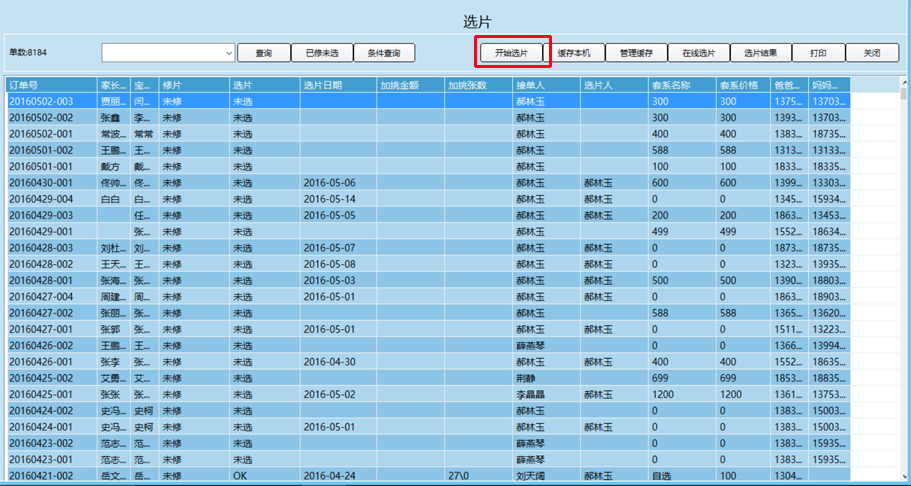The image size is (911, 486).
Task: Sort by 加挑张数 column header
Action: pos(478,85)
